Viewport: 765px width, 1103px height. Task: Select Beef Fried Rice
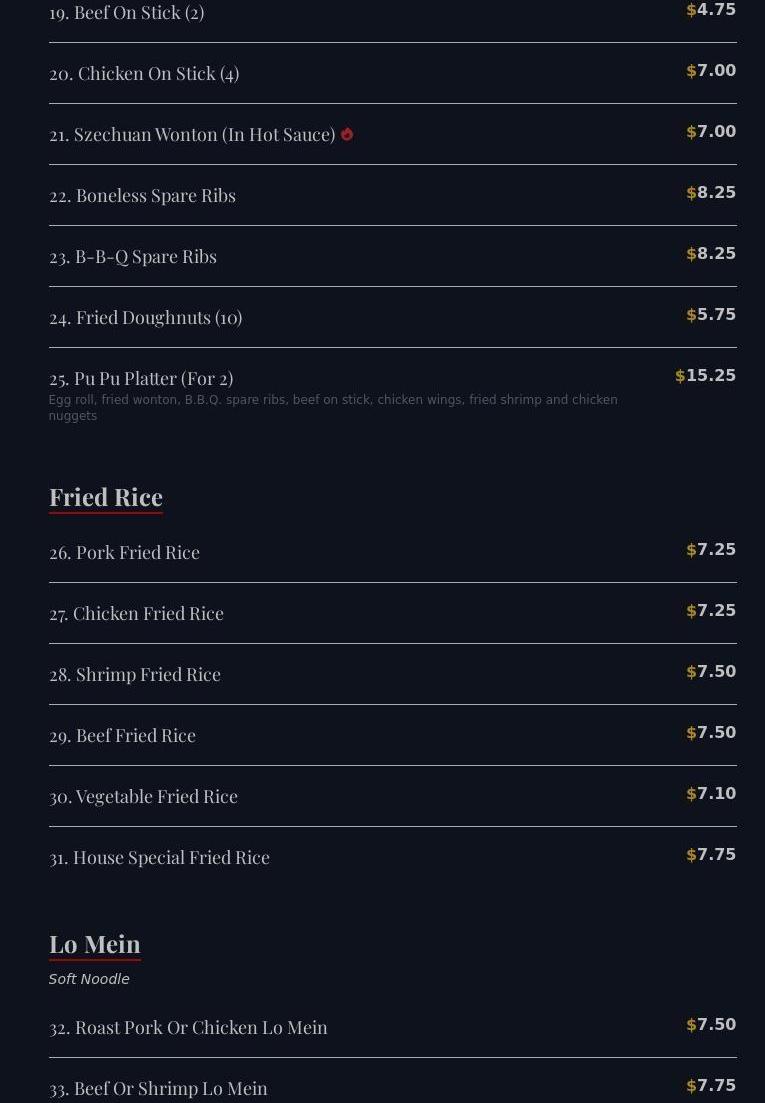[x=122, y=736]
